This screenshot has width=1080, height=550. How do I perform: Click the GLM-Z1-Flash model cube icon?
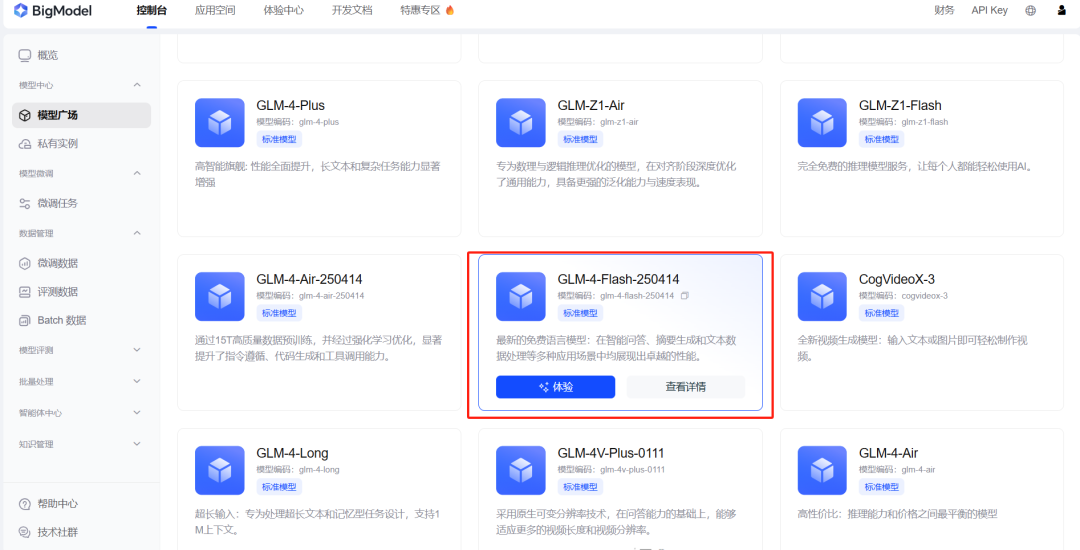point(822,123)
